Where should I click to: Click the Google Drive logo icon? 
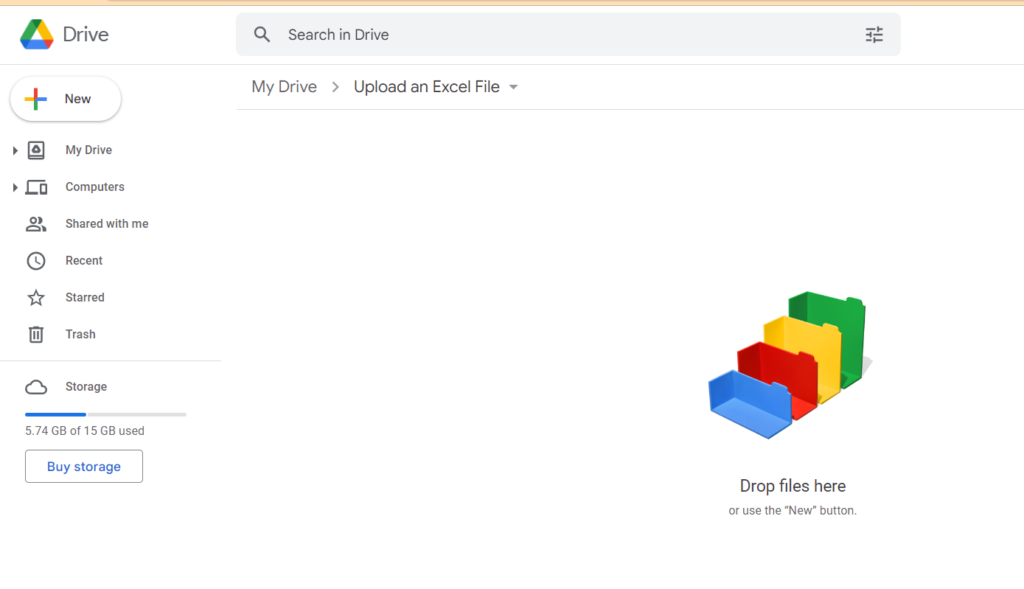pyautogui.click(x=37, y=34)
